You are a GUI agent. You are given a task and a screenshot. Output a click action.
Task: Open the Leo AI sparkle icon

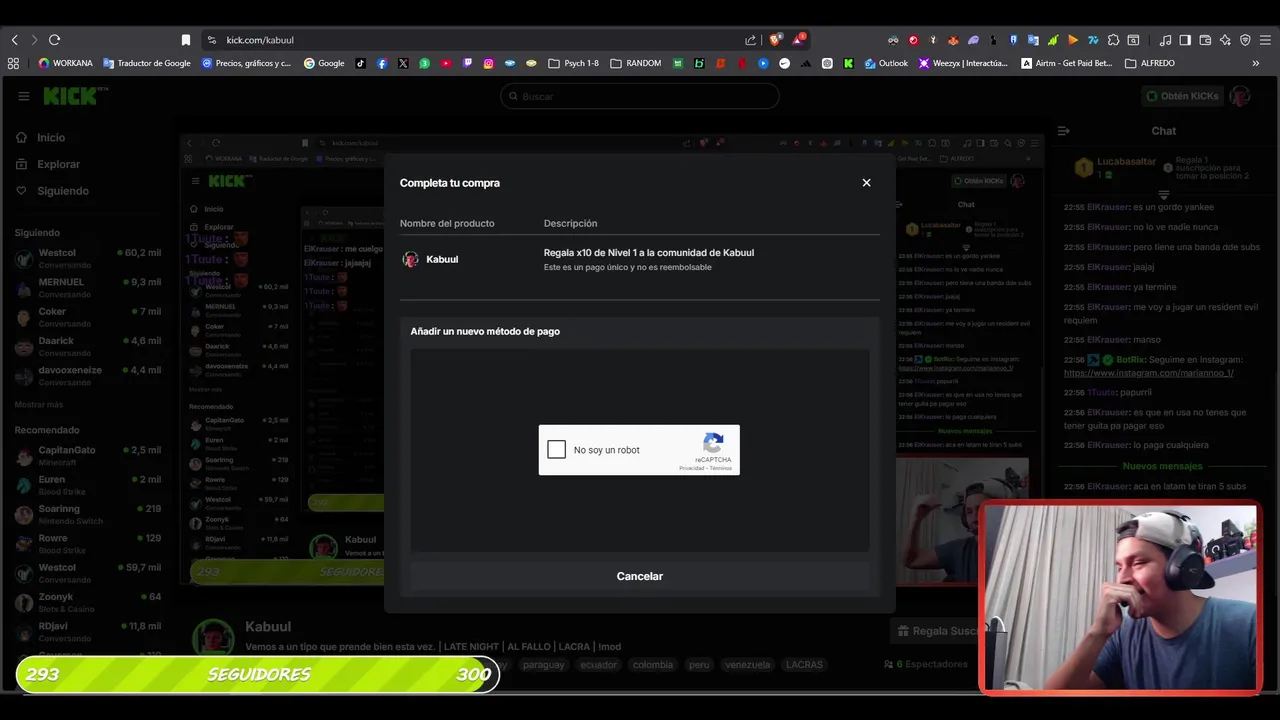coord(1225,40)
